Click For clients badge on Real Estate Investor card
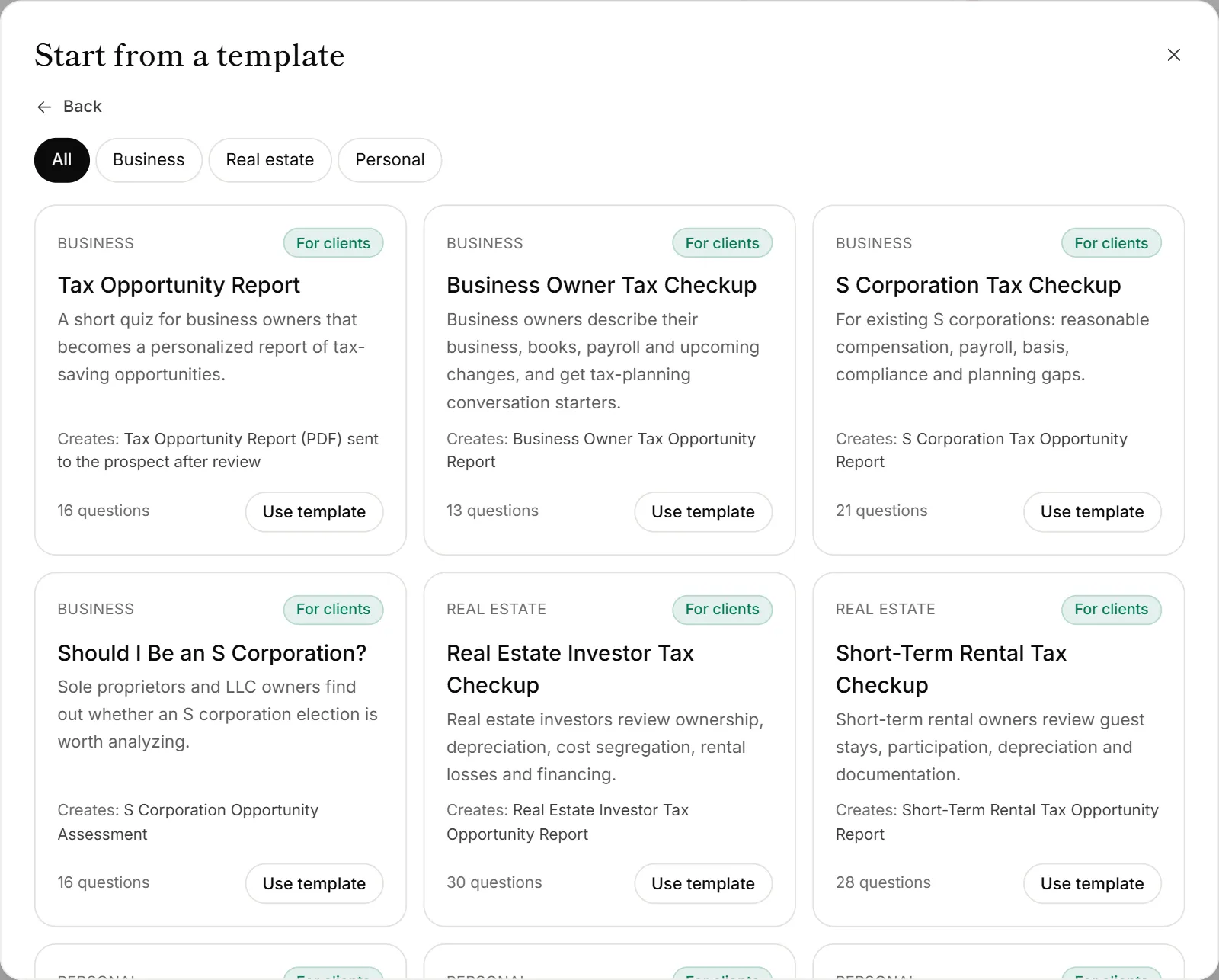The width and height of the screenshot is (1219, 980). point(722,610)
